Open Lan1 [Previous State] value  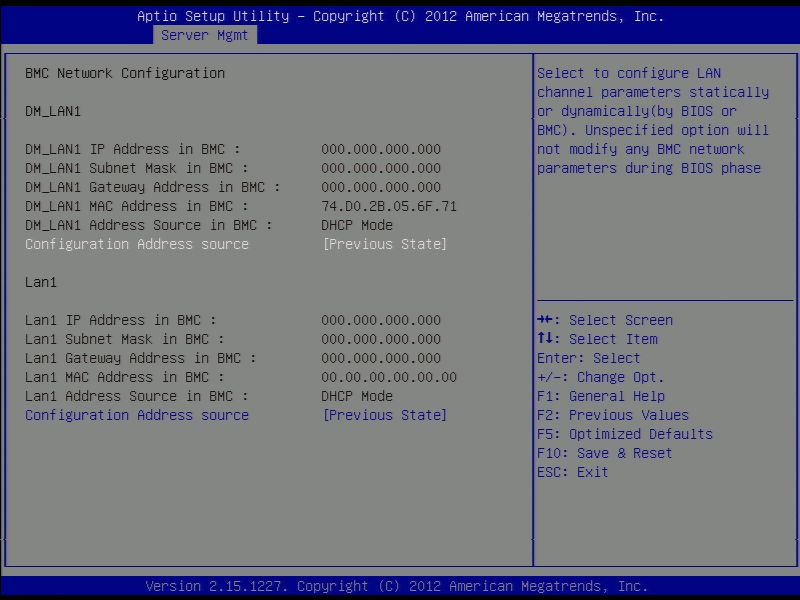tap(385, 415)
